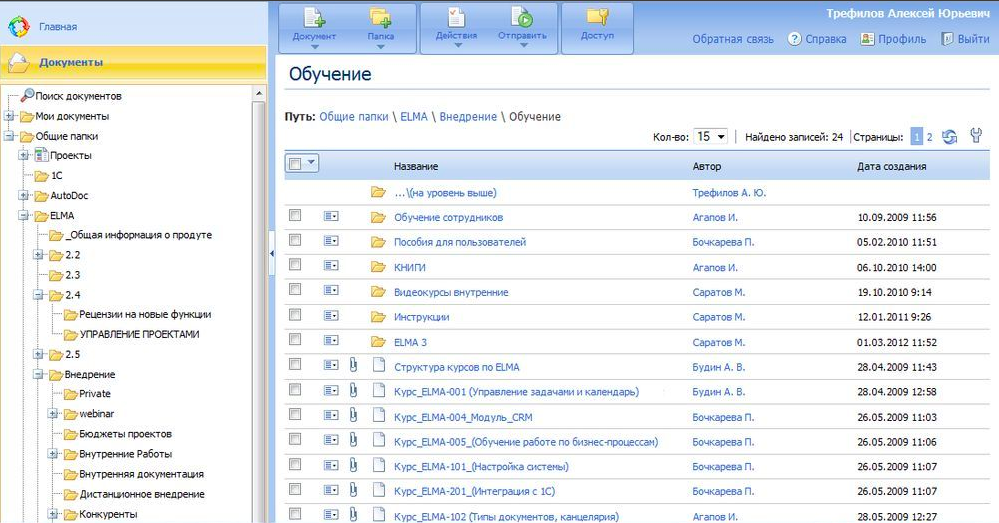
Task: Click folder icon of Видеокурсы внутренние row
Action: click(x=378, y=292)
